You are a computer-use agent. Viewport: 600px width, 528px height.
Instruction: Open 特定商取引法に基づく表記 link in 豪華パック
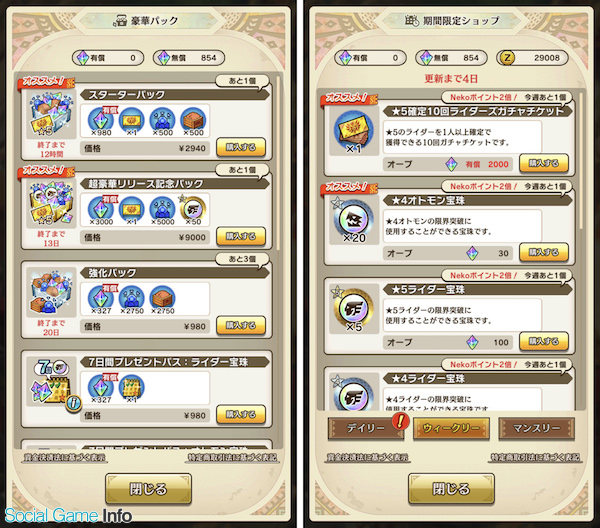[232, 457]
